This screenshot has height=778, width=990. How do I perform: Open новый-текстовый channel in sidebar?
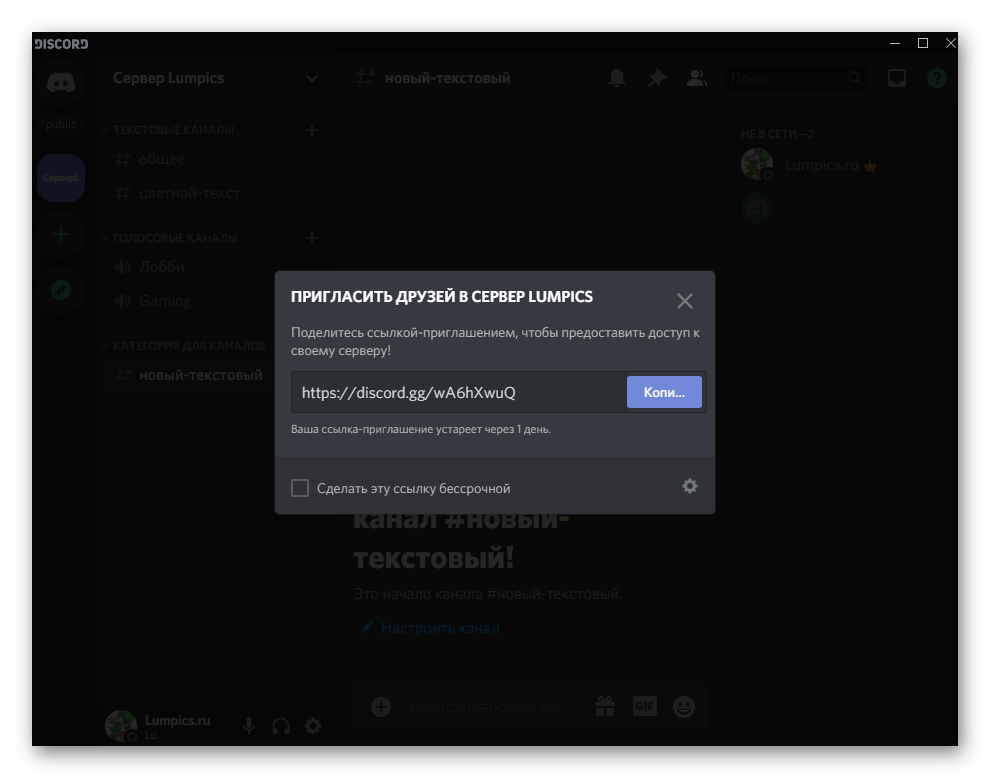pos(189,375)
